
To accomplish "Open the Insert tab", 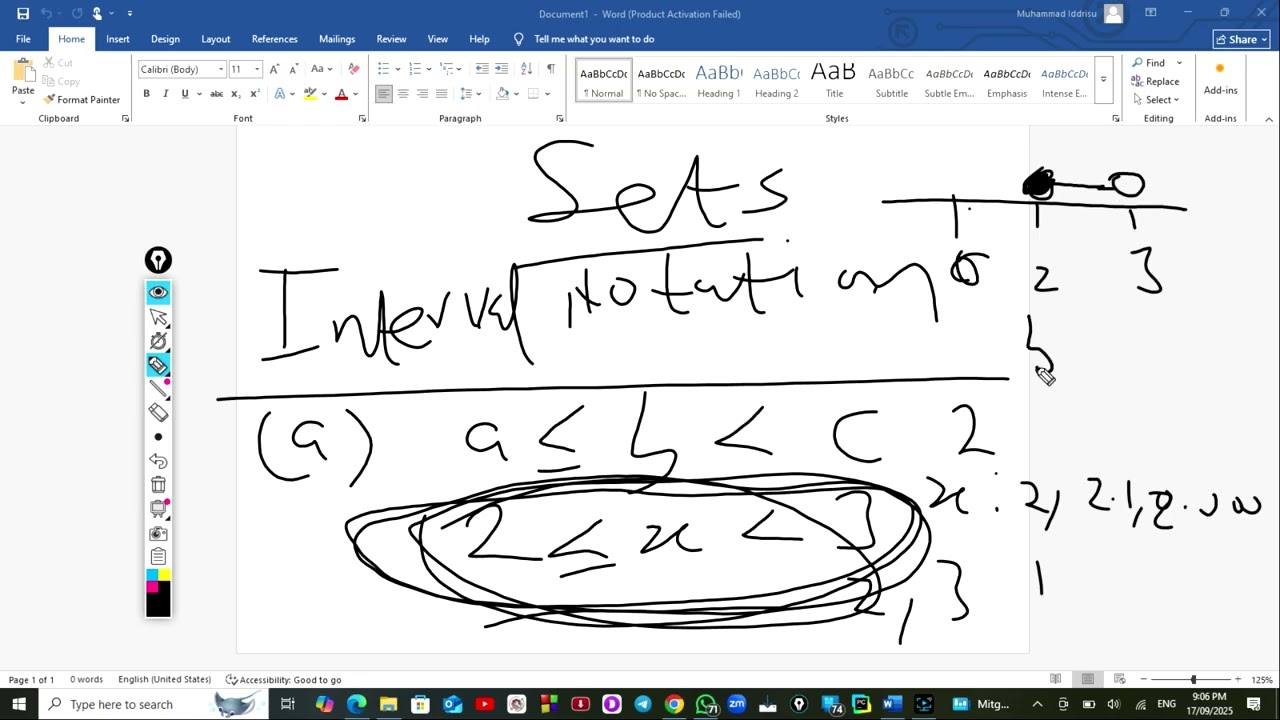I will click(x=118, y=39).
